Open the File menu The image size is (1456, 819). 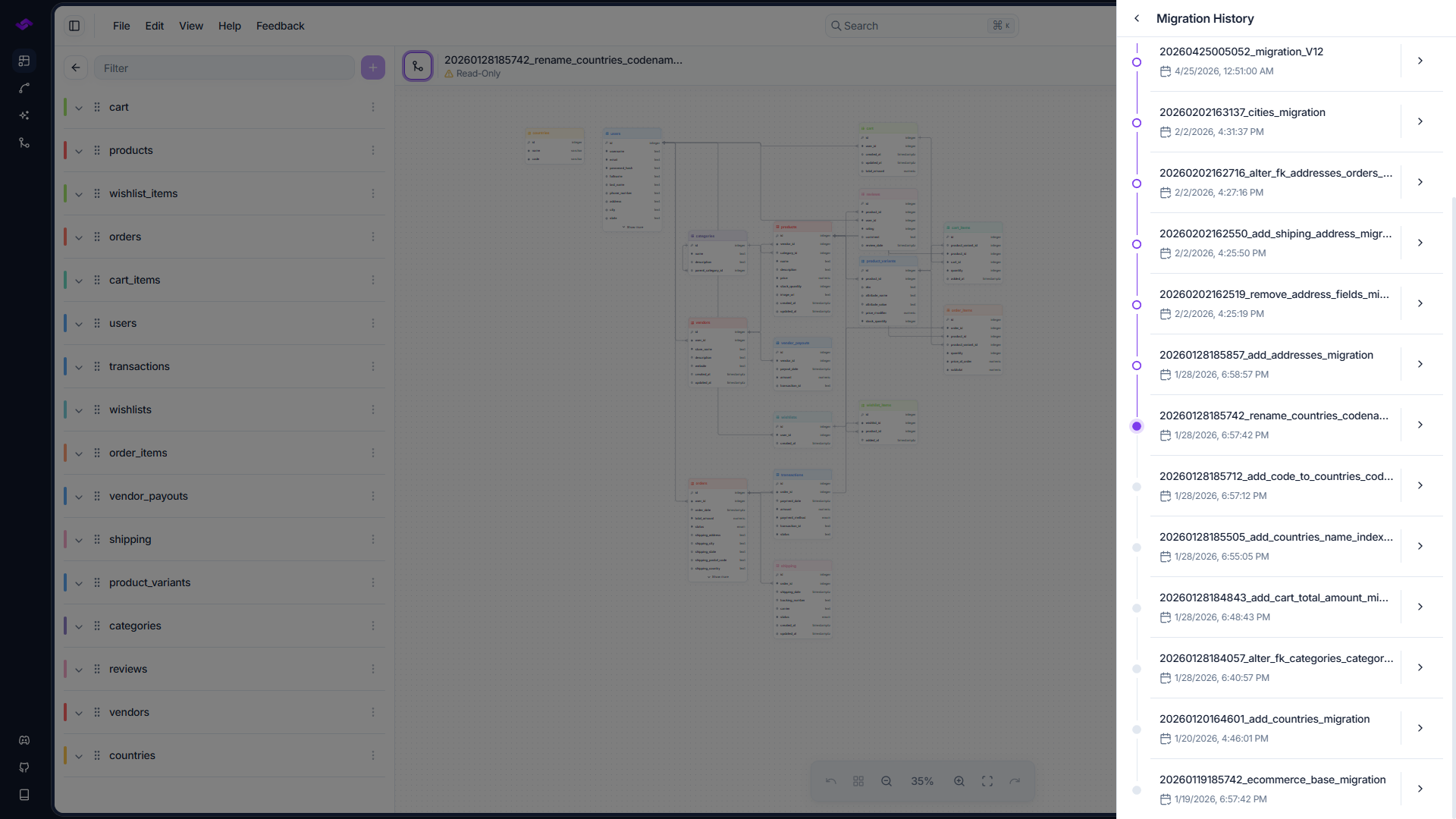click(x=121, y=26)
